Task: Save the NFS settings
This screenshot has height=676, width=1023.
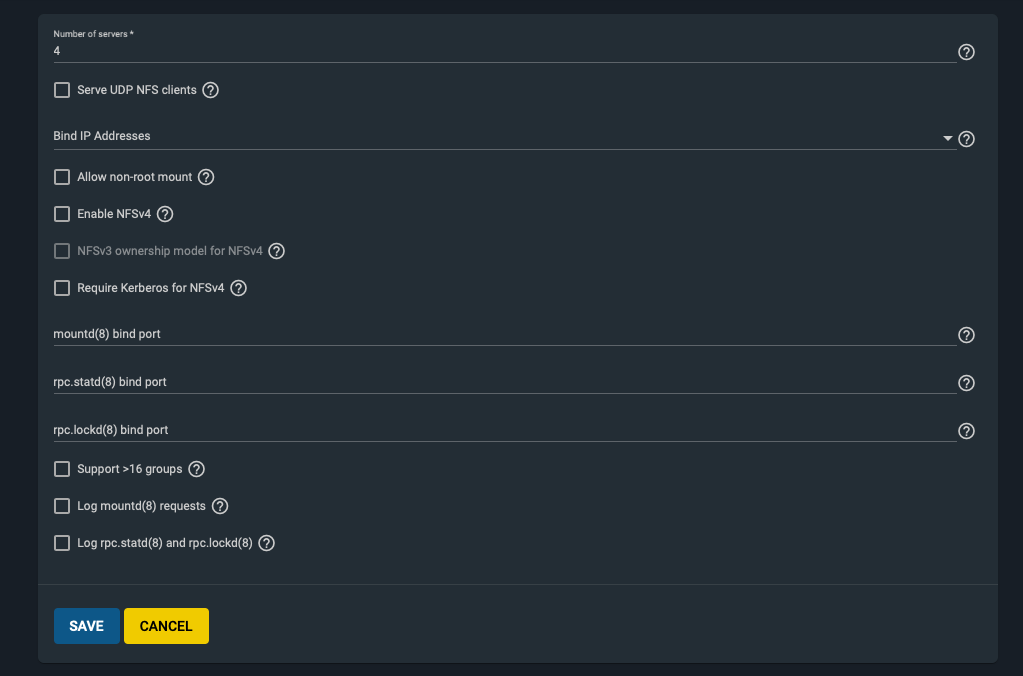Action: click(87, 626)
